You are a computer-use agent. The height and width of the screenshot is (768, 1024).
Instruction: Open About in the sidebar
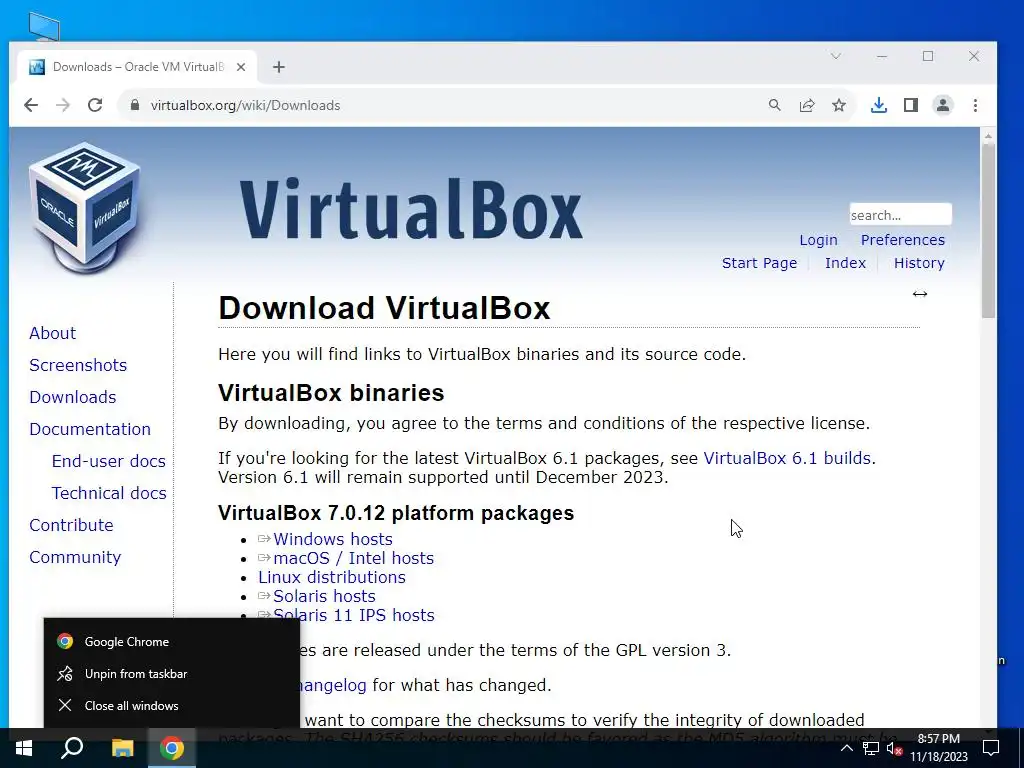click(52, 333)
